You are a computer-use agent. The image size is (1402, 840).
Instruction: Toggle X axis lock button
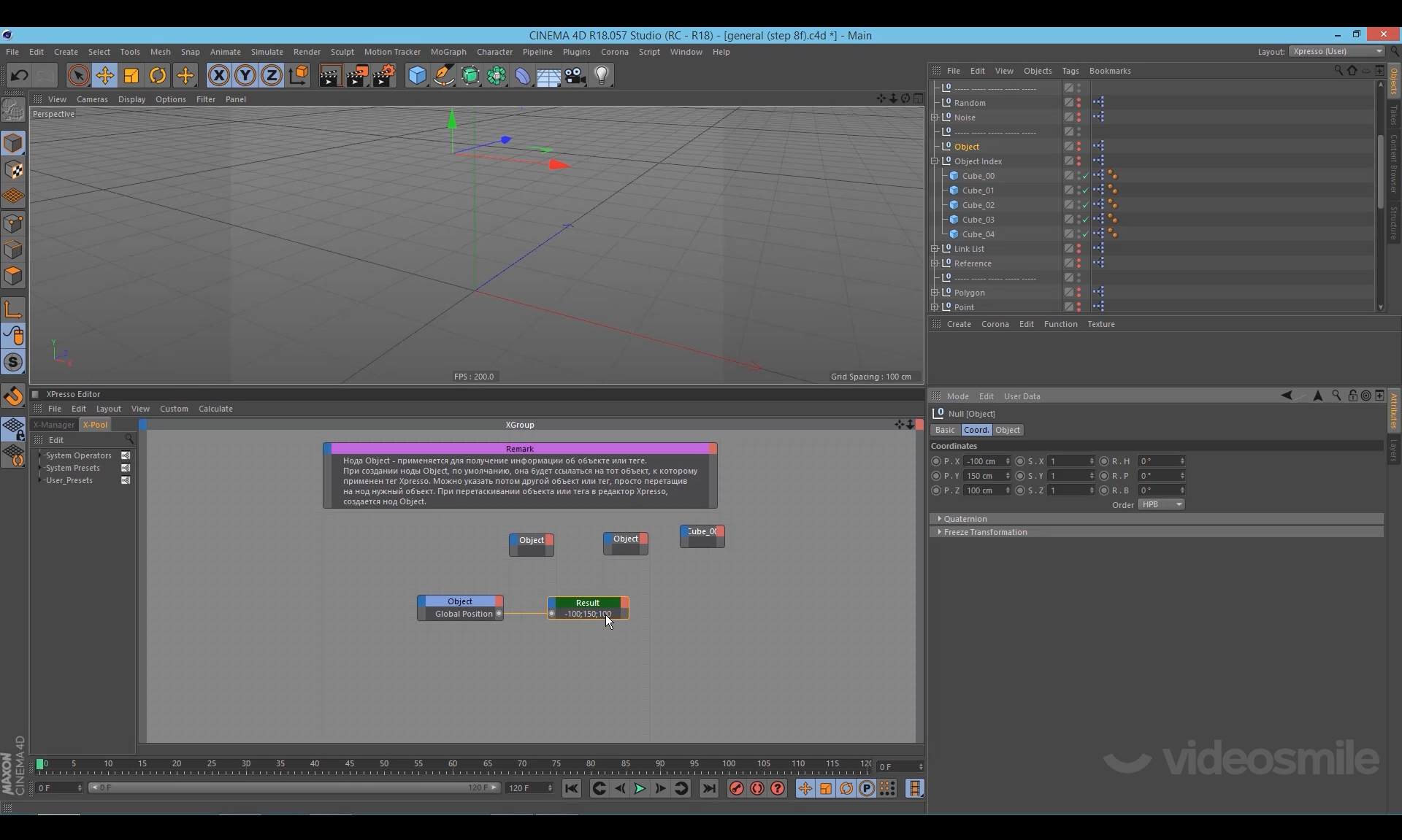pyautogui.click(x=218, y=75)
